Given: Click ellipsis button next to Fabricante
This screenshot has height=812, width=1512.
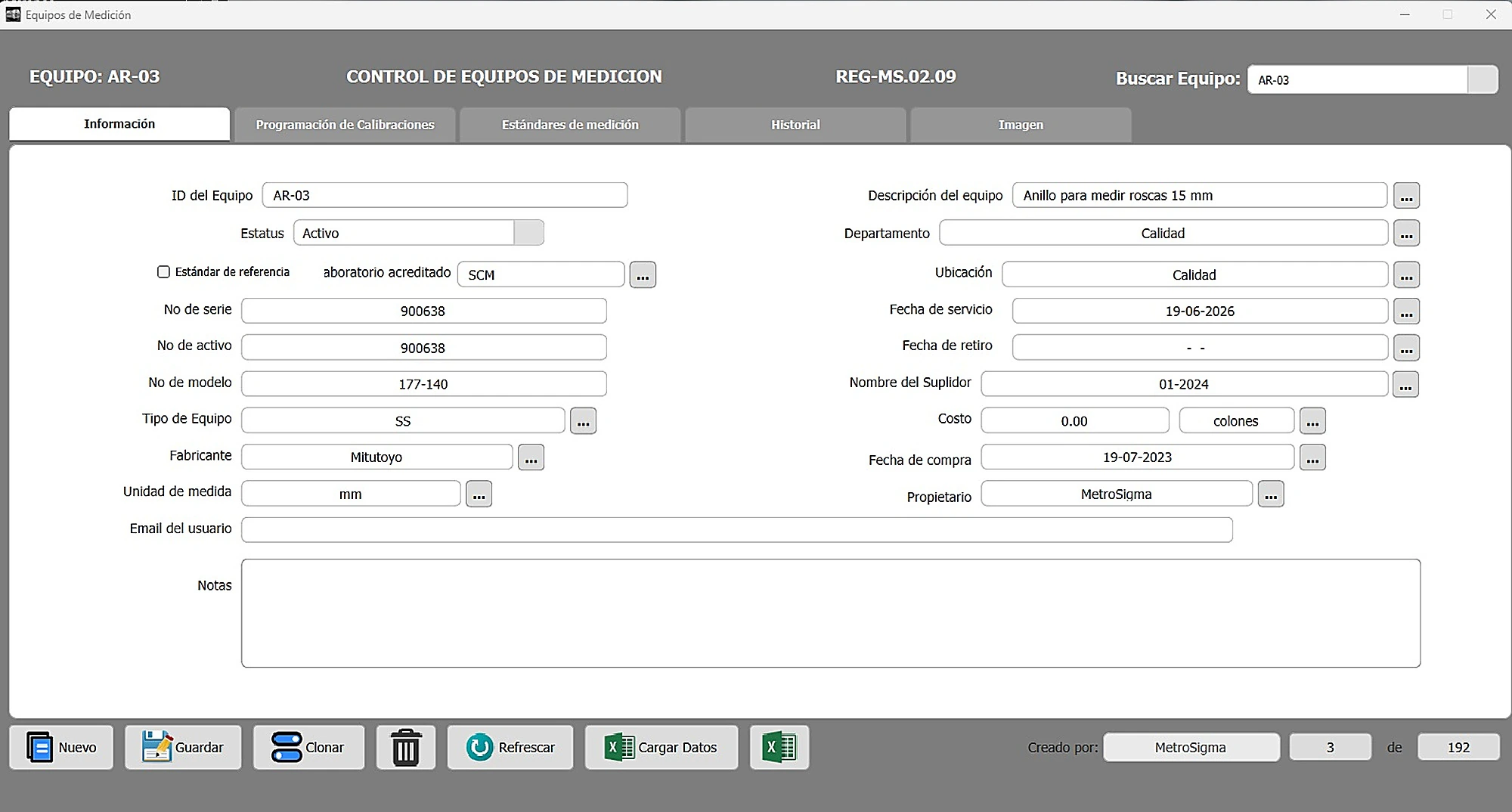Looking at the screenshot, I should [531, 457].
